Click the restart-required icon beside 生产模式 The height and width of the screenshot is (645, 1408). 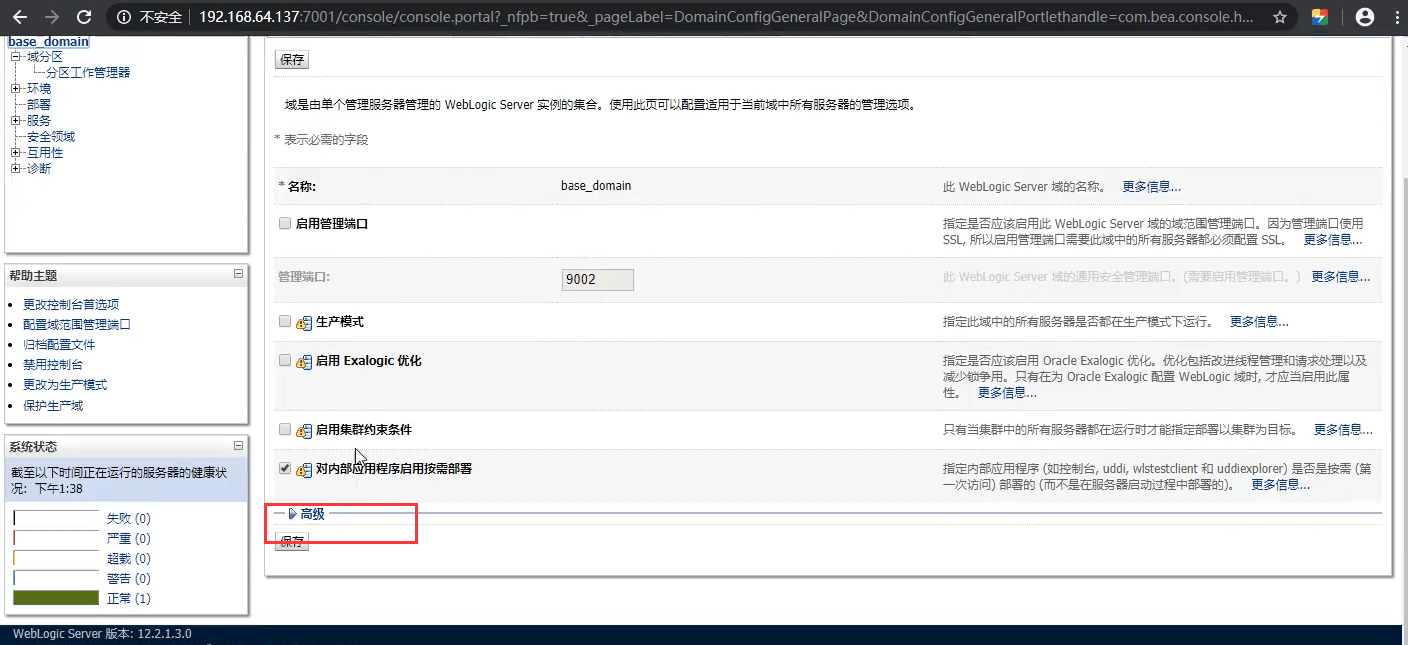tap(305, 323)
